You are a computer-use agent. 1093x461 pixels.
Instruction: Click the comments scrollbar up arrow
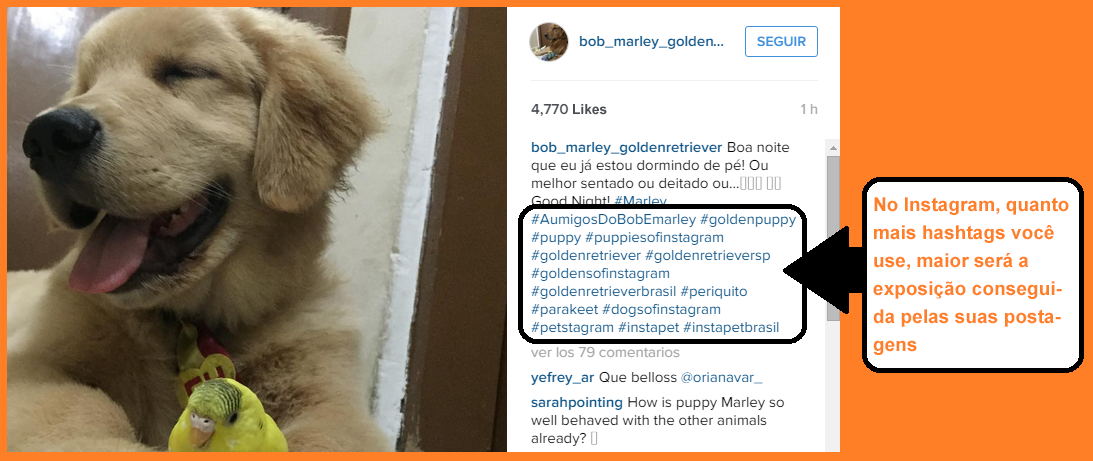click(832, 147)
